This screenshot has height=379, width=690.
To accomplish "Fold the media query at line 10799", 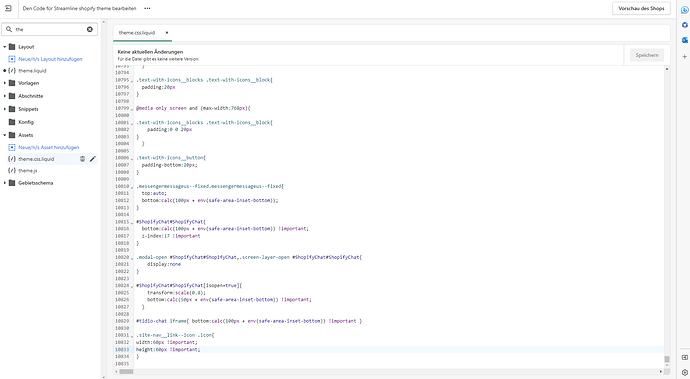I will tap(132, 108).
